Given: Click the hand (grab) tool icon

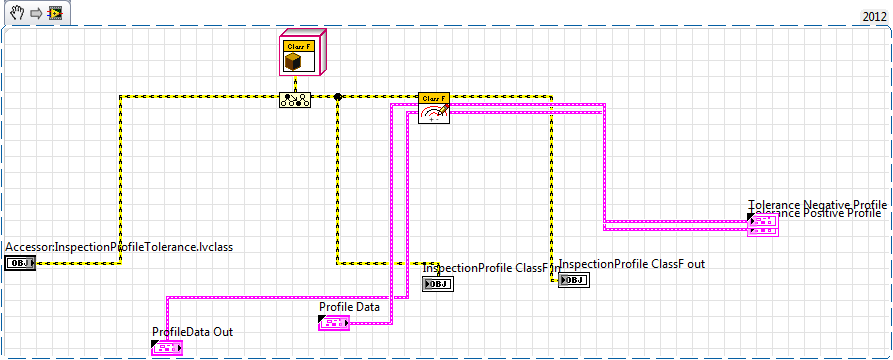Looking at the screenshot, I should tap(17, 13).
